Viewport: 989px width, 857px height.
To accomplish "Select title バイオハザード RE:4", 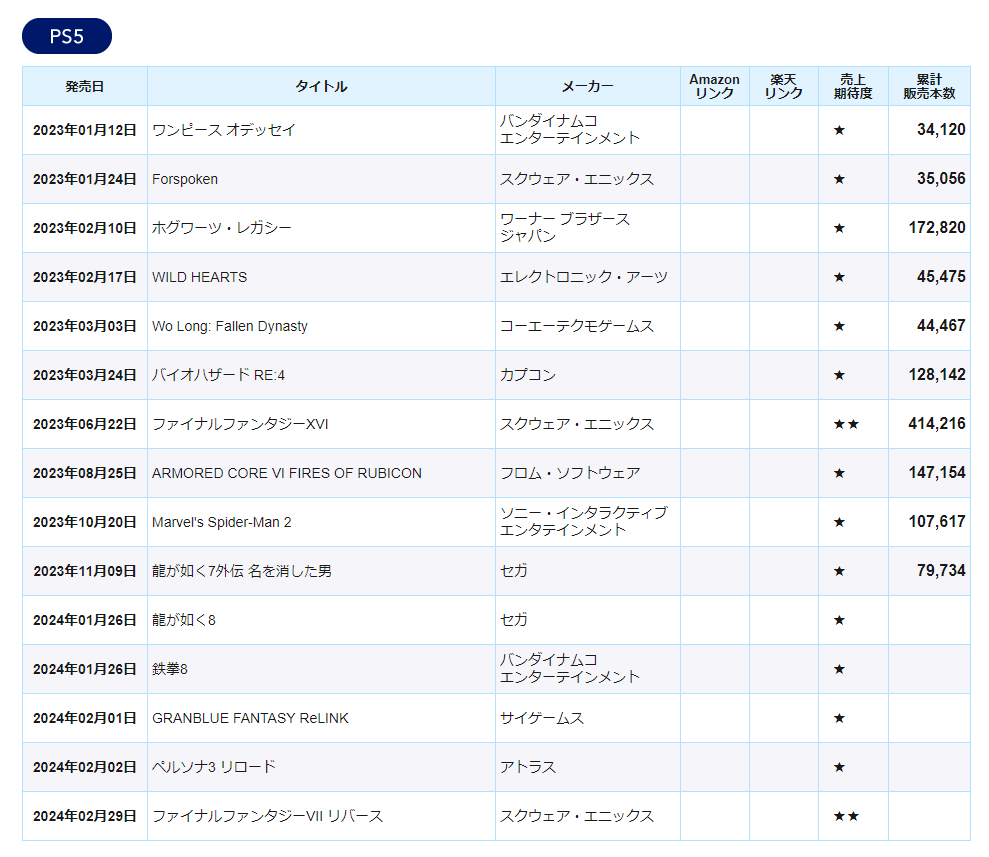I will (218, 375).
